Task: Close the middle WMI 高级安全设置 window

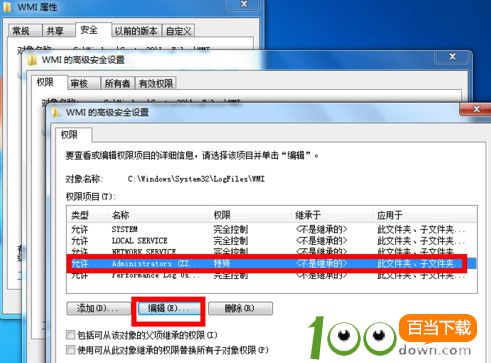Action: coord(452,57)
